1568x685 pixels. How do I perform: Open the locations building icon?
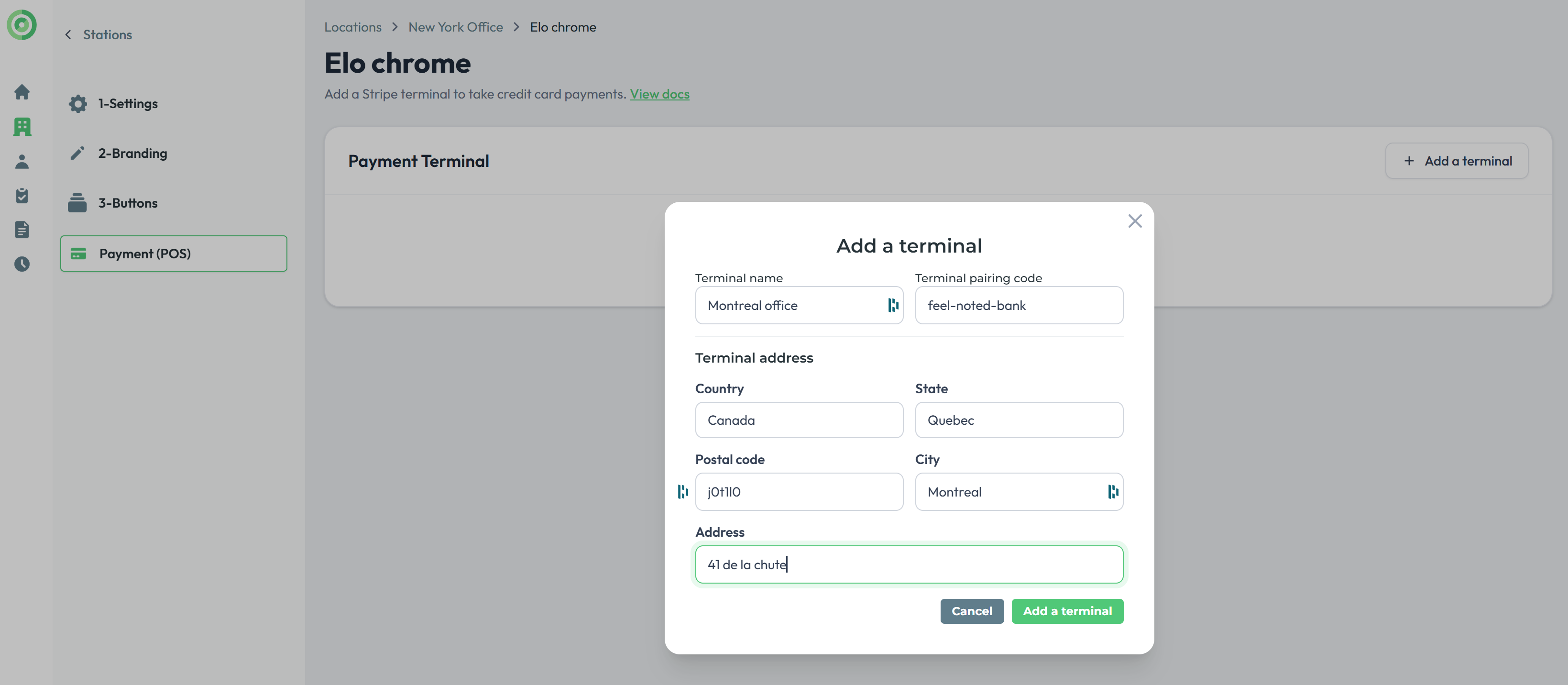[22, 127]
